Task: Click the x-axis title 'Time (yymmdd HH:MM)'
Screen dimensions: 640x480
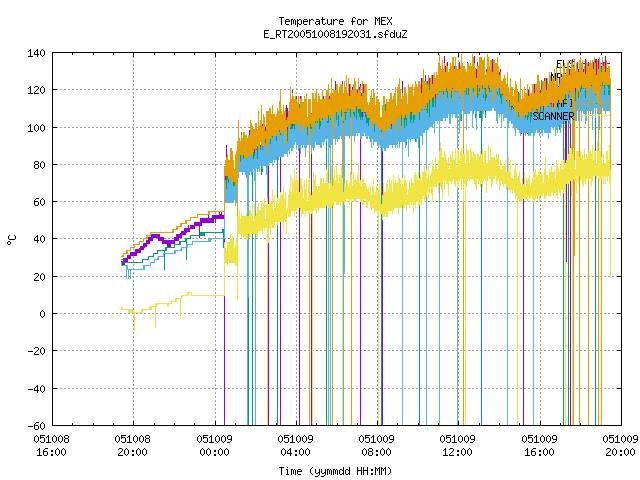Action: [335, 471]
